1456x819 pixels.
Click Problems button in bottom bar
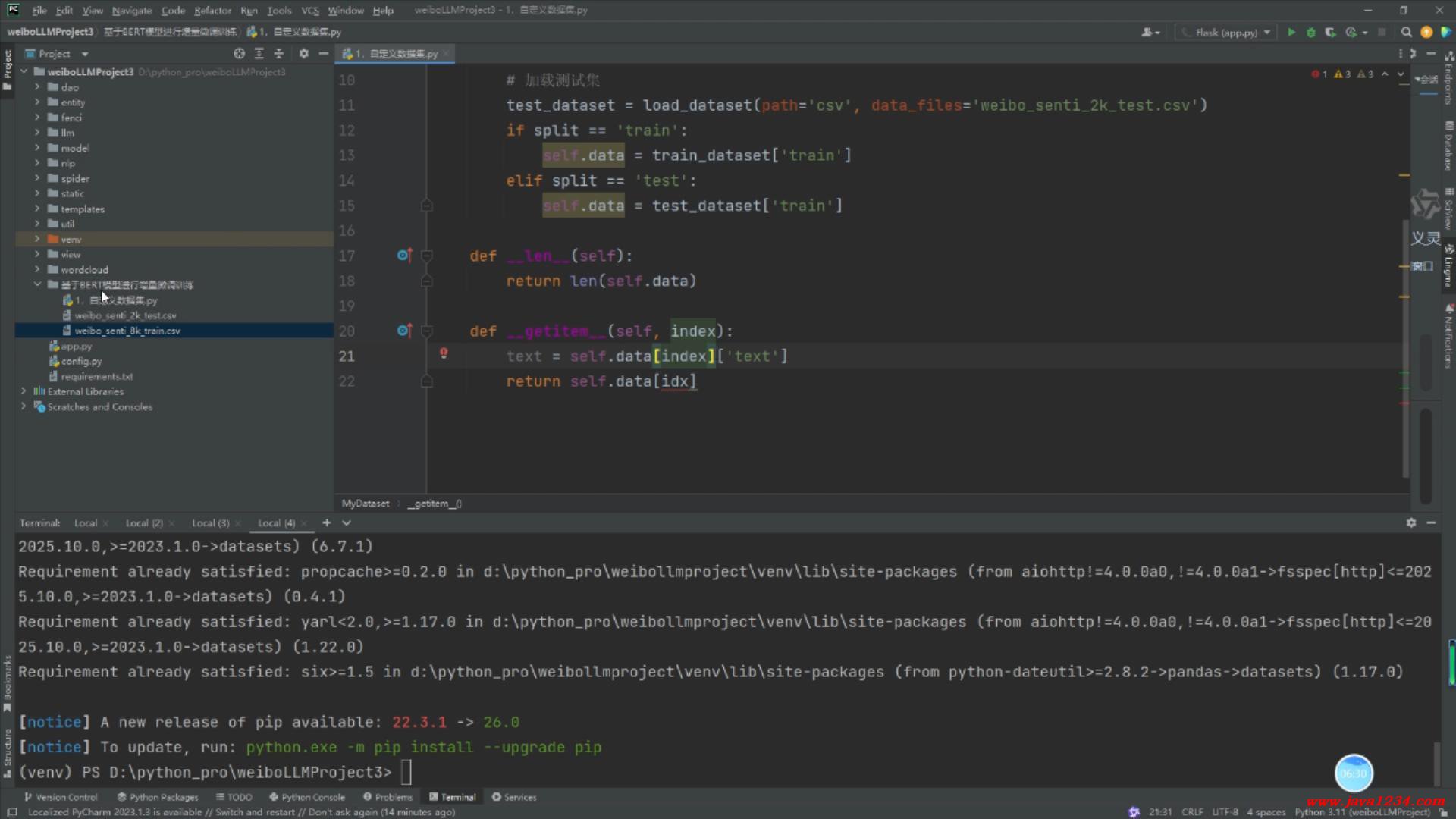(388, 797)
